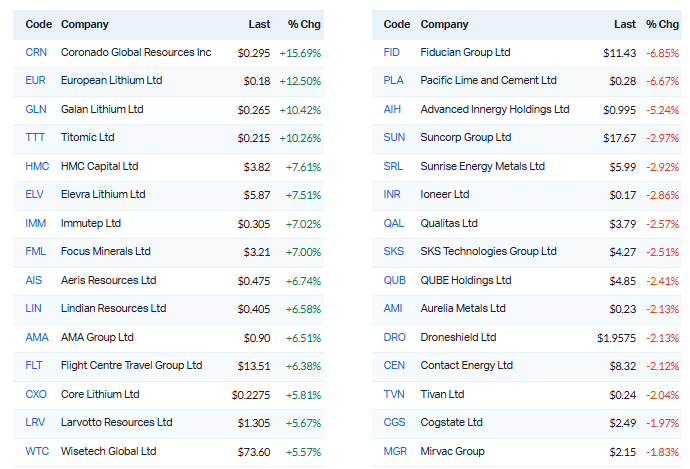Open the AMI stock code link
Viewport: 690px width, 469px height.
(393, 308)
